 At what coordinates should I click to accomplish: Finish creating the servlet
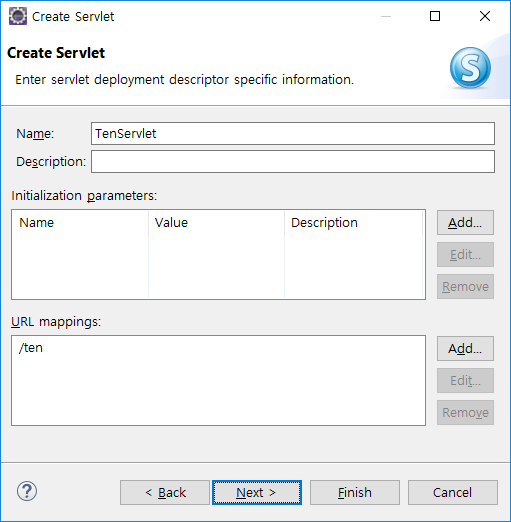(355, 492)
